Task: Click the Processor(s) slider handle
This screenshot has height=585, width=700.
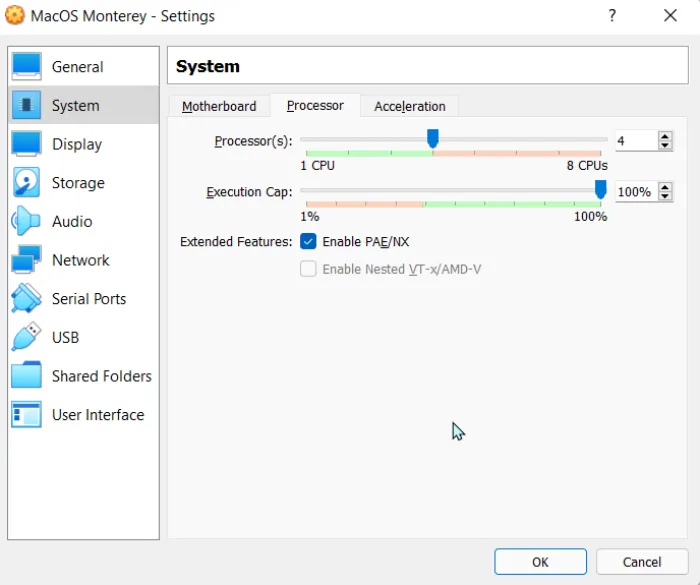Action: 432,138
